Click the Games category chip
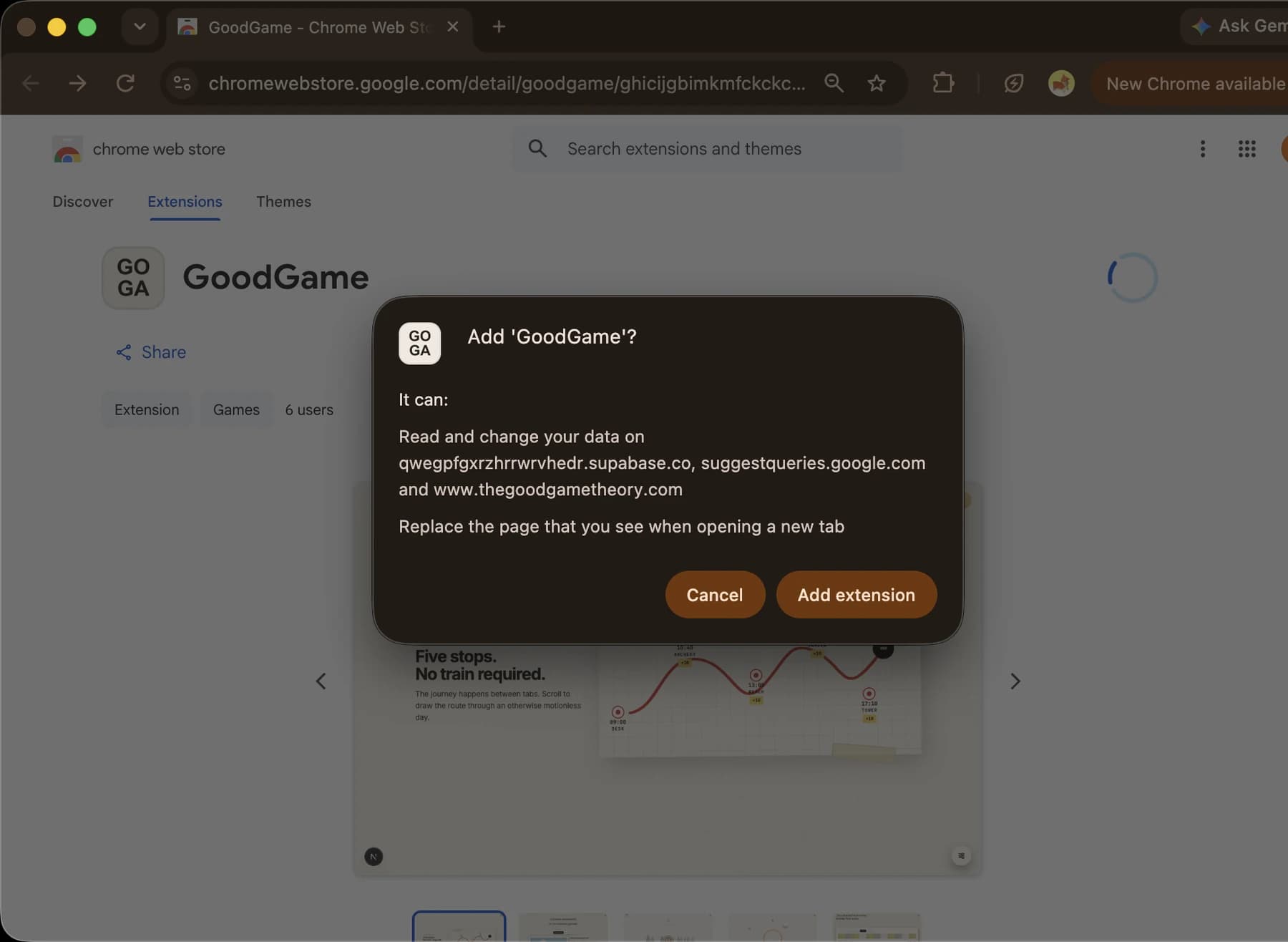The height and width of the screenshot is (942, 1288). tap(236, 410)
